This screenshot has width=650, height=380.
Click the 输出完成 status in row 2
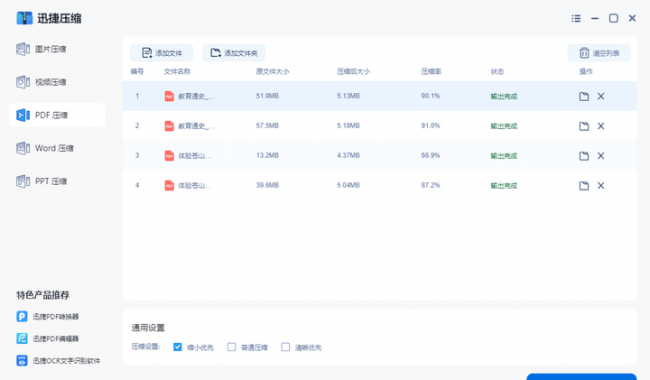point(504,126)
